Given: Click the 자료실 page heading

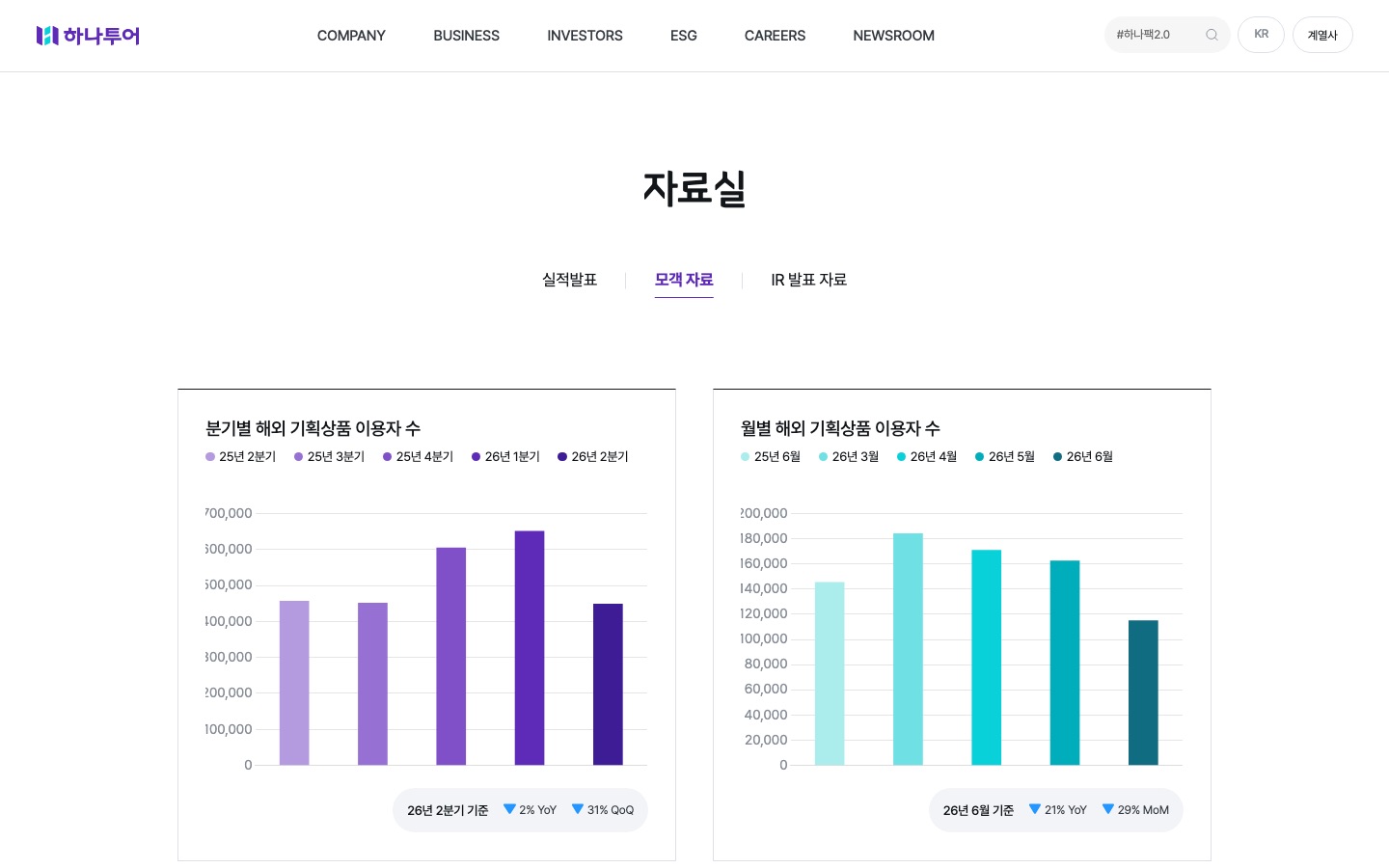Looking at the screenshot, I should pos(694,188).
